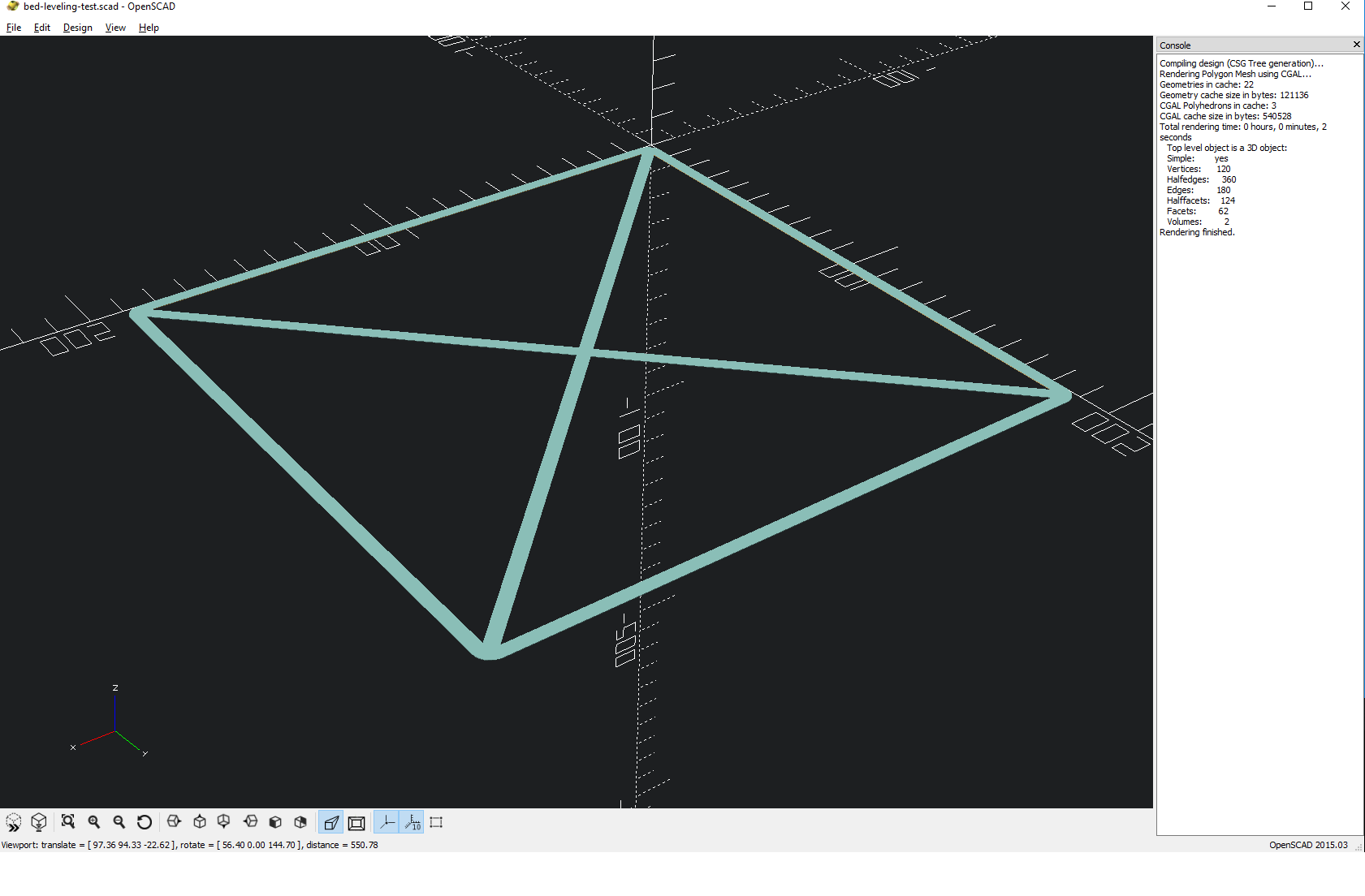Click the Preview render icon
Screen dimensions: 1365x896
14,822
